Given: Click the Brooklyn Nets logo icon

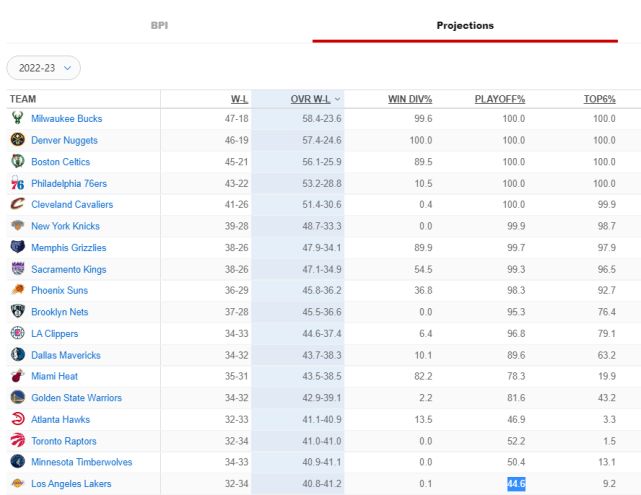Looking at the screenshot, I should [17, 311].
